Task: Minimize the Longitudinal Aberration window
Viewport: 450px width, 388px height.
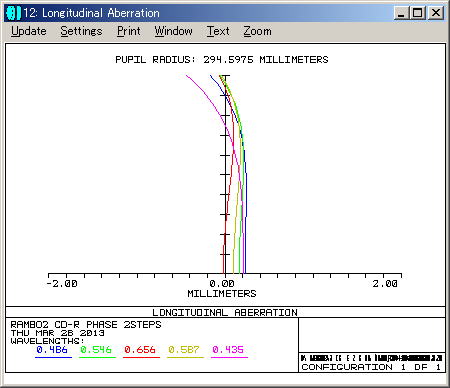Action: pos(401,13)
